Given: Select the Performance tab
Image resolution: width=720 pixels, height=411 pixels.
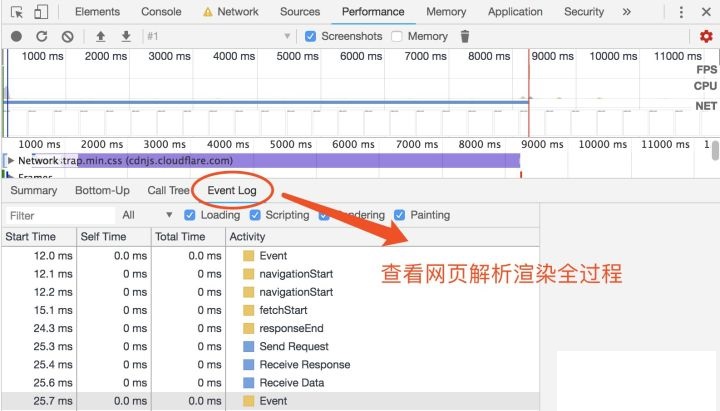Looking at the screenshot, I should (x=373, y=12).
